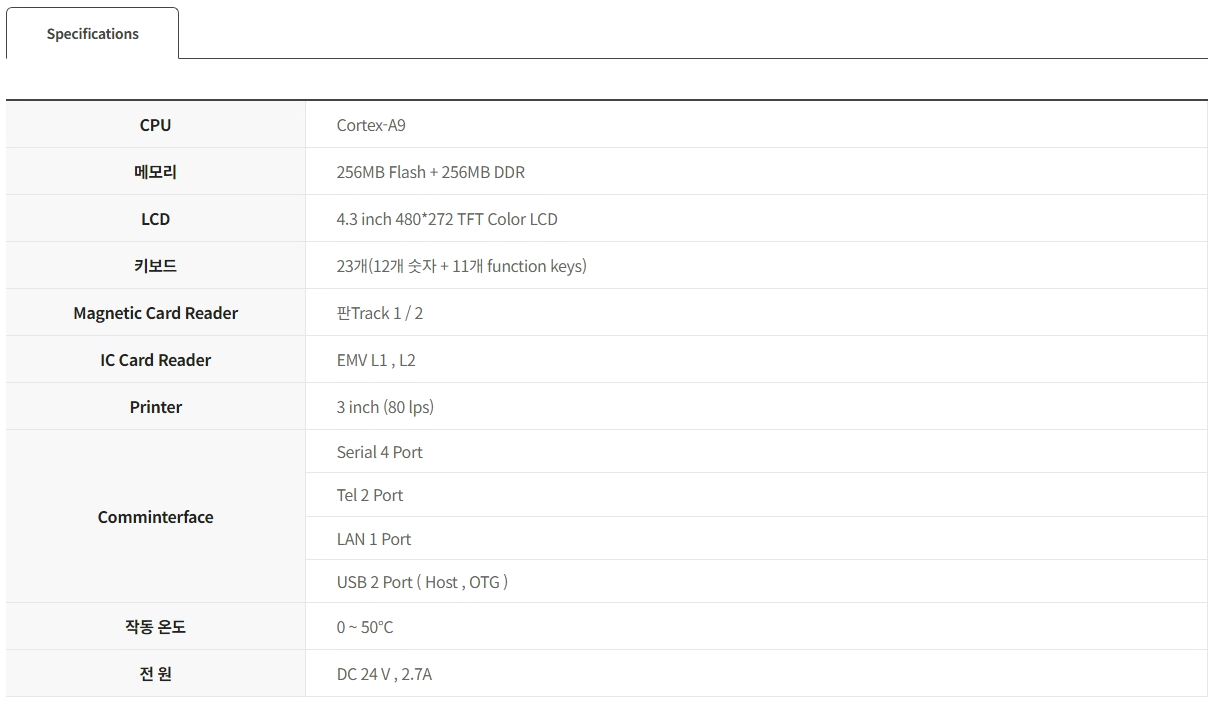Image resolution: width=1218 pixels, height=707 pixels.
Task: Click the DC 24 V , 2.7A value
Action: click(384, 674)
